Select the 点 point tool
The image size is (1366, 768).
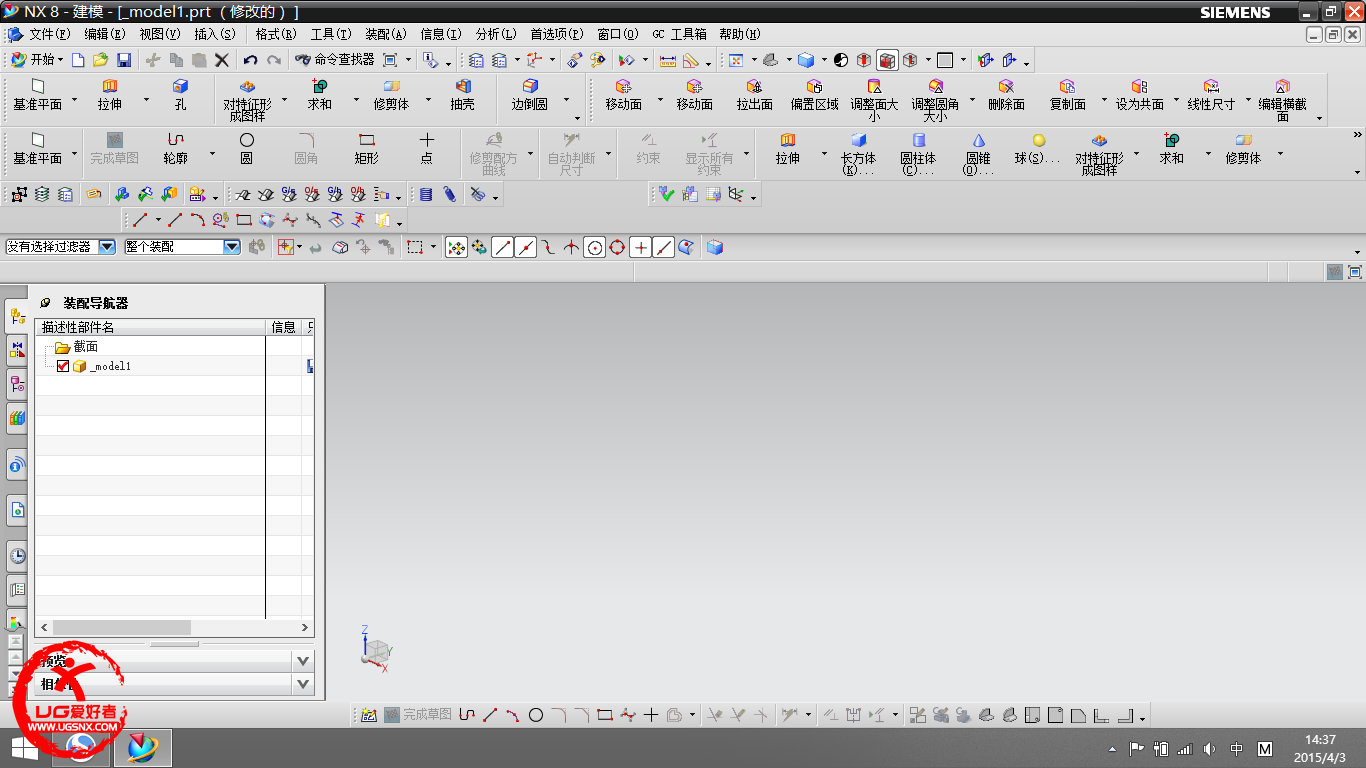click(427, 149)
